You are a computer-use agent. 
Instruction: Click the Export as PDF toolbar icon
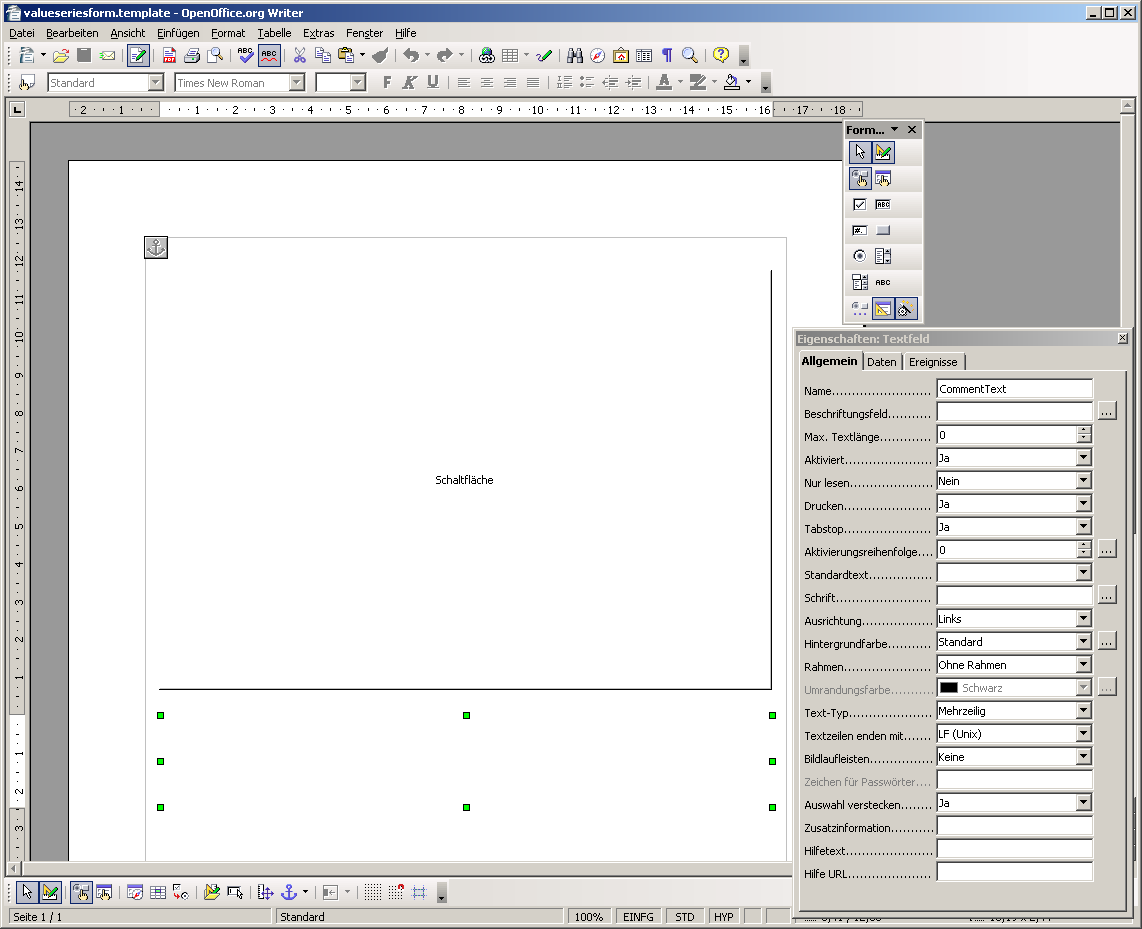pyautogui.click(x=170, y=56)
